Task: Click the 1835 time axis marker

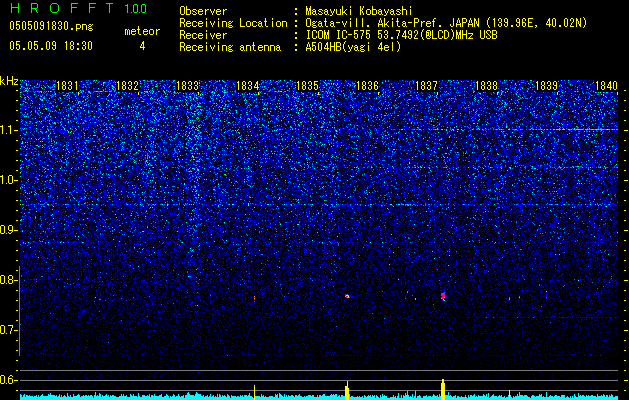Action: click(307, 85)
